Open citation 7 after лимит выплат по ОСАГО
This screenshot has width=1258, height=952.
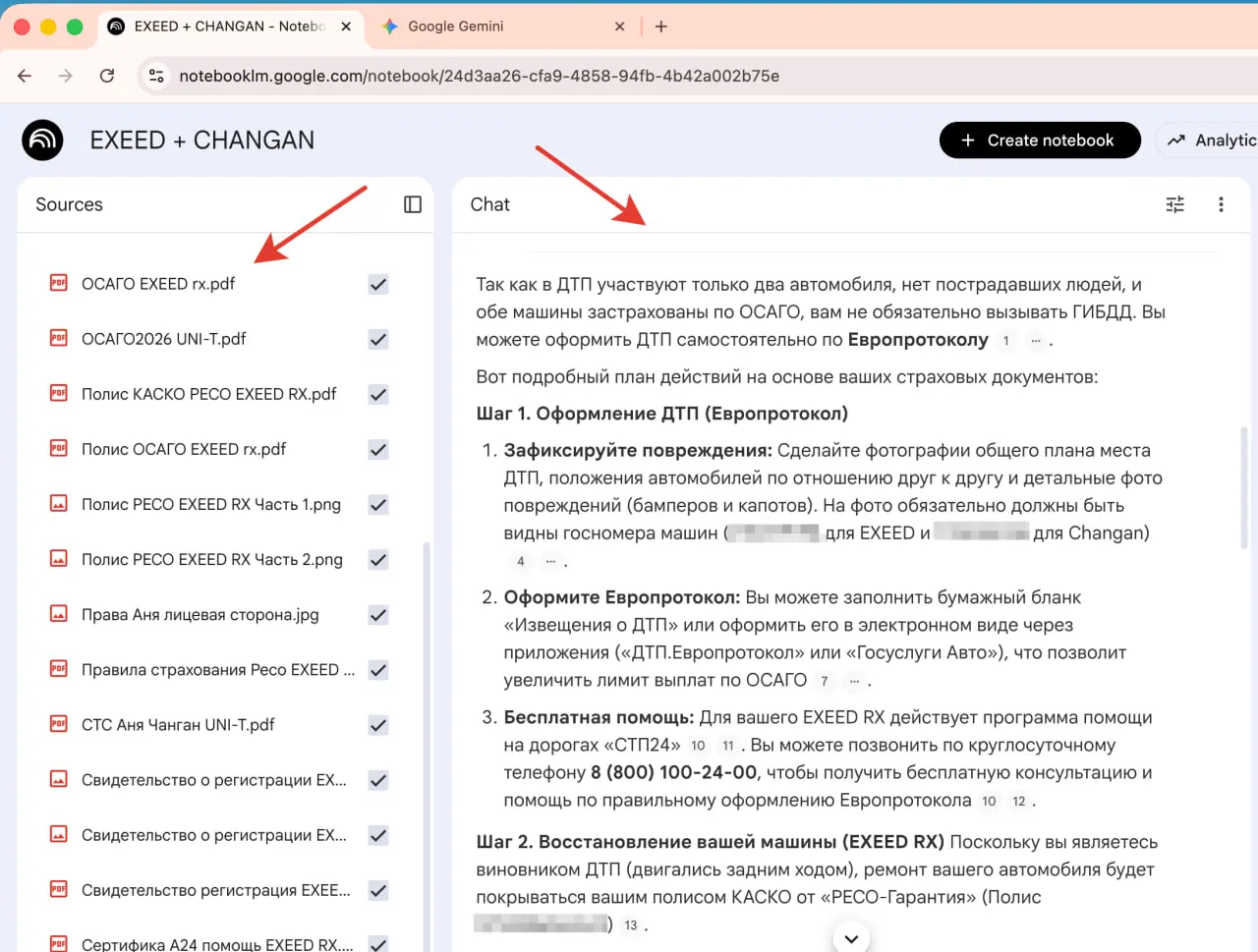[x=825, y=681]
